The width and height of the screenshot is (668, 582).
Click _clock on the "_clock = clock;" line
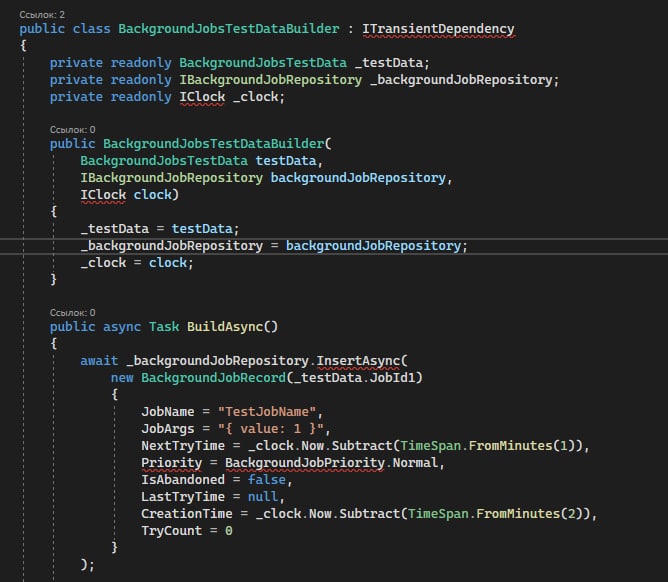pyautogui.click(x=103, y=263)
